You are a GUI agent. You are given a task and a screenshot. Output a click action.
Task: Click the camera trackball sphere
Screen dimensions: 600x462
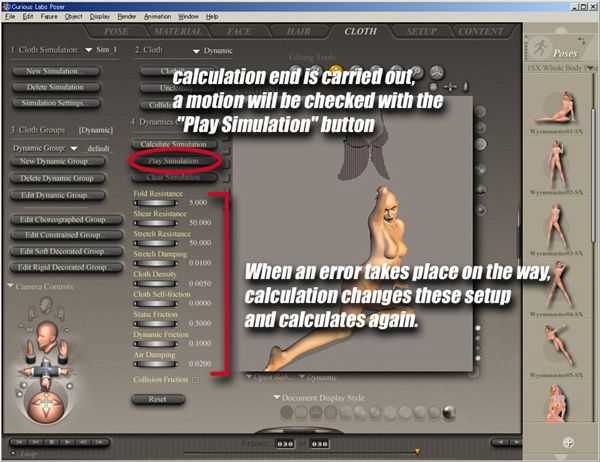coord(46,406)
